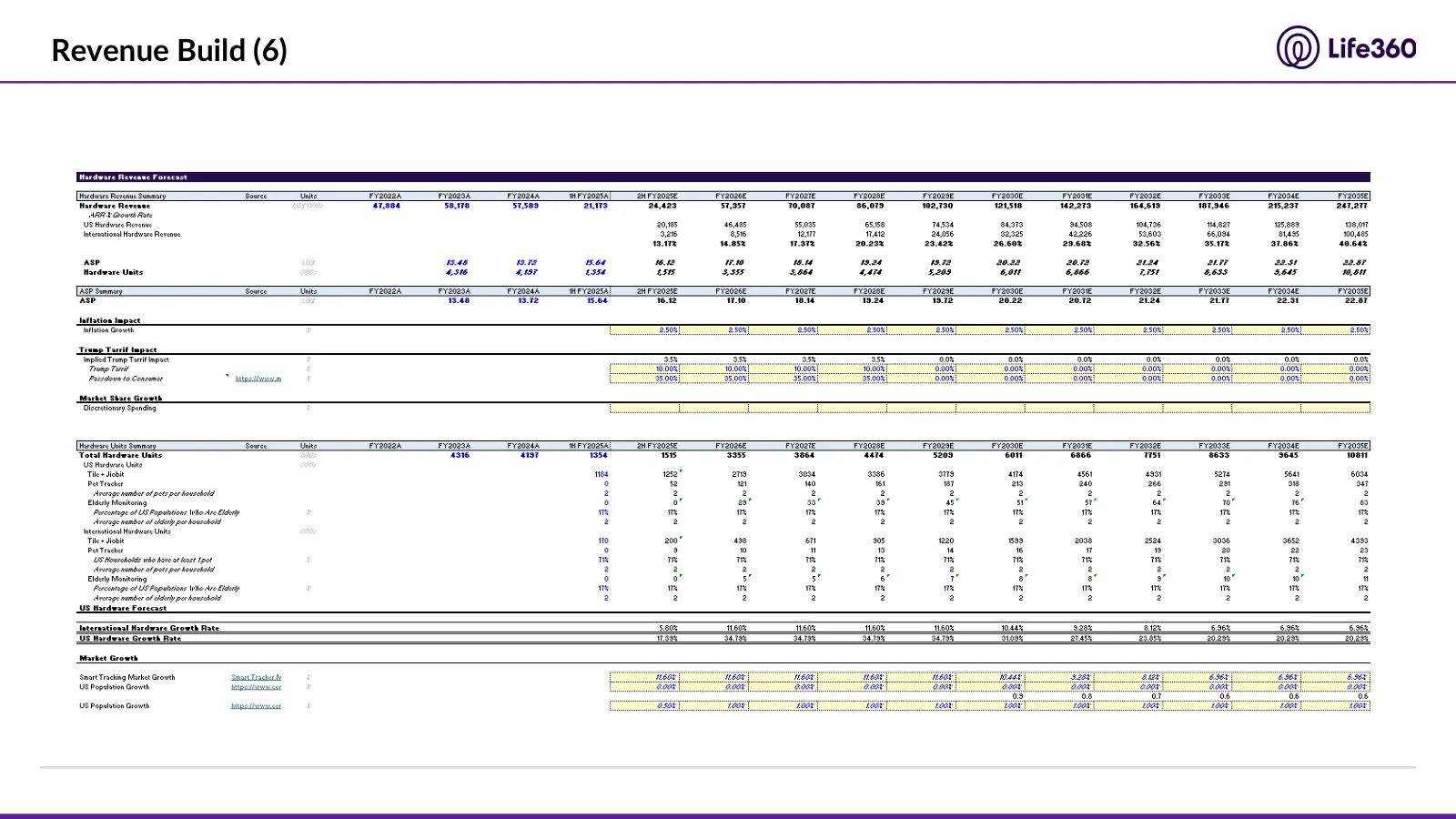This screenshot has width=1456, height=819.
Task: Select the ASP Summary header label
Action: click(101, 291)
